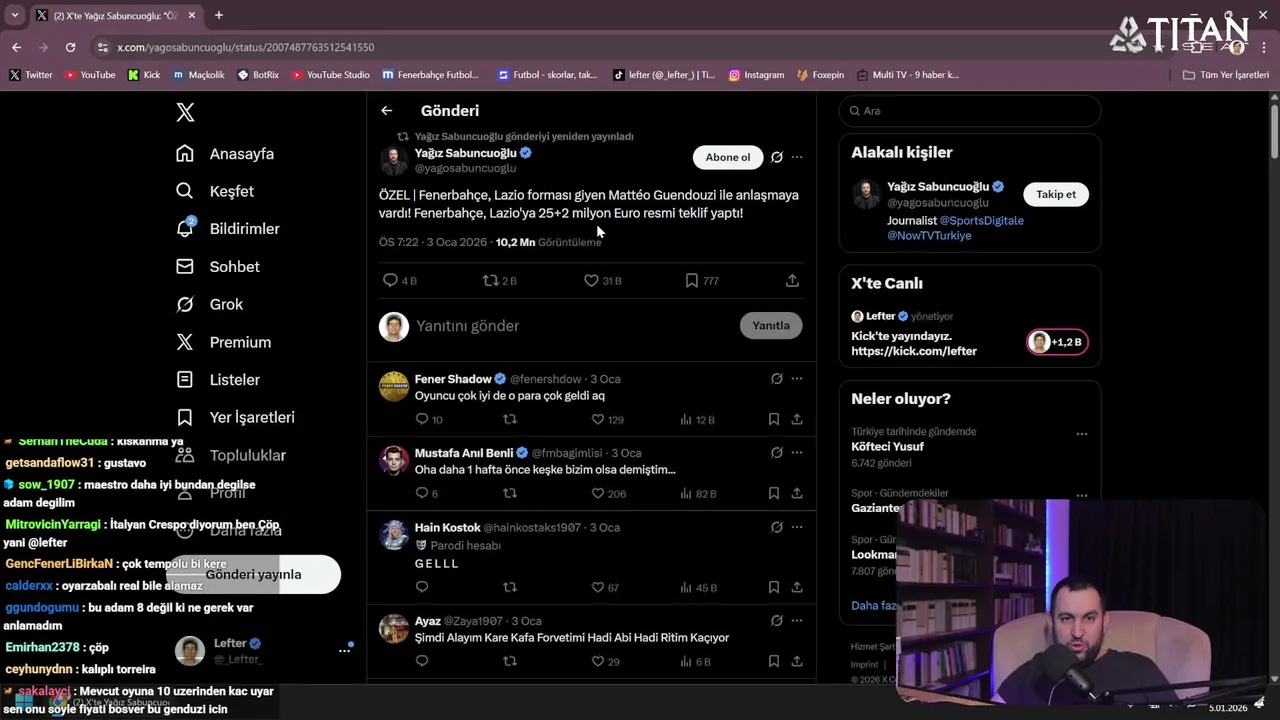Share Mustafa Anıl Benli's reply
This screenshot has height=720, width=1280.
[x=797, y=493]
